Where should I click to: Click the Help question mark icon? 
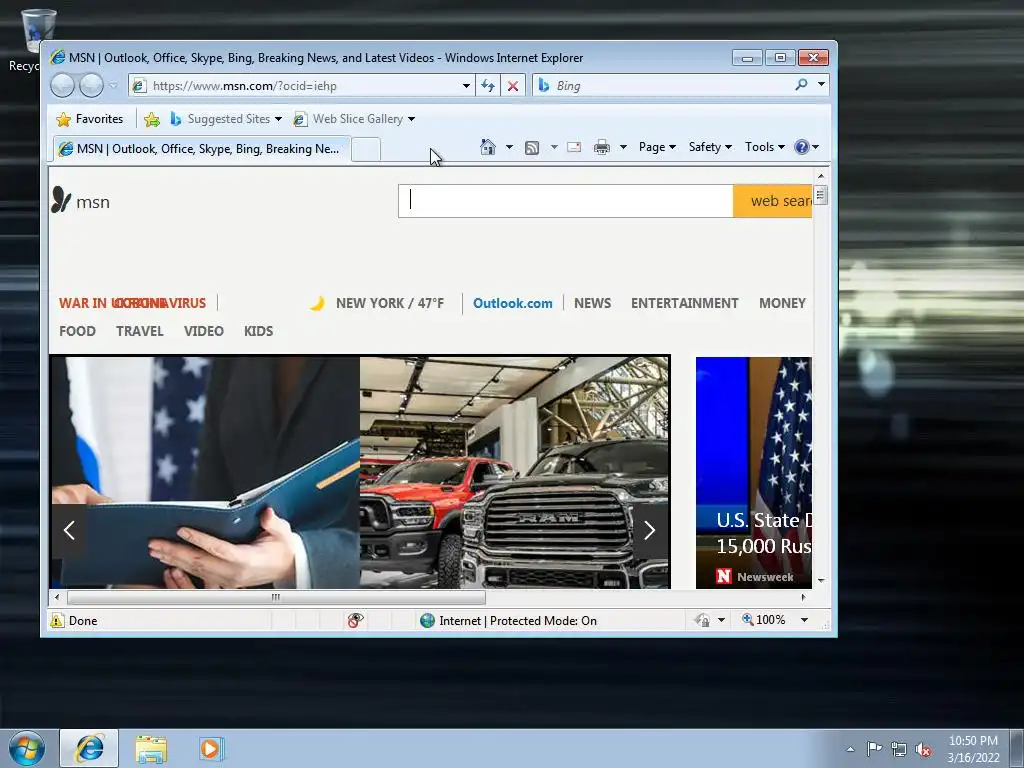click(x=802, y=147)
